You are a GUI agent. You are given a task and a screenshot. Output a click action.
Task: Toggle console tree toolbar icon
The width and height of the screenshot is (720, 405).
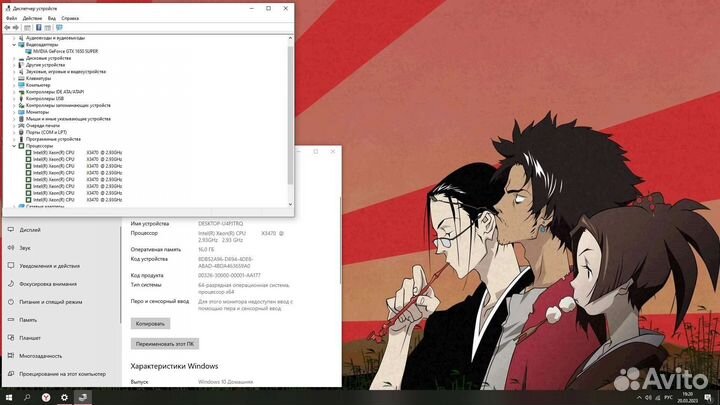click(x=28, y=28)
